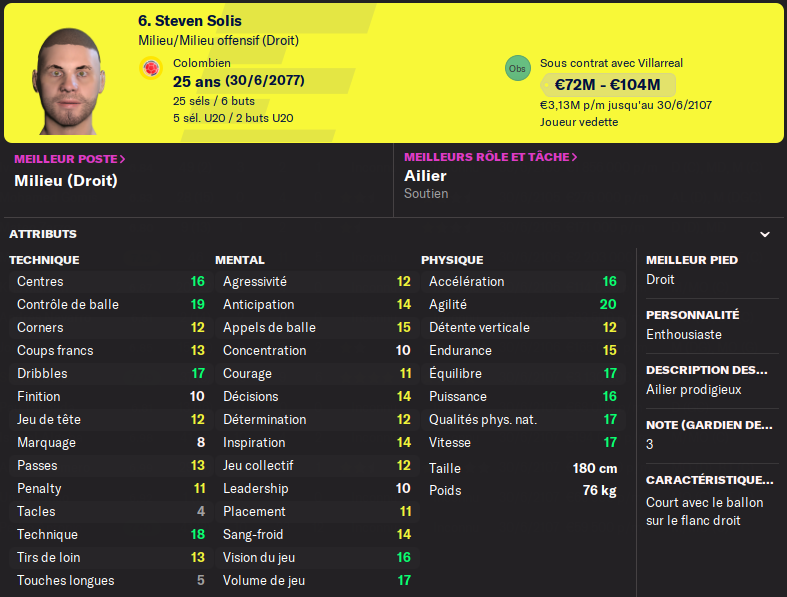The height and width of the screenshot is (597, 787).
Task: Collapse the Attributs section chevron
Action: 765,234
